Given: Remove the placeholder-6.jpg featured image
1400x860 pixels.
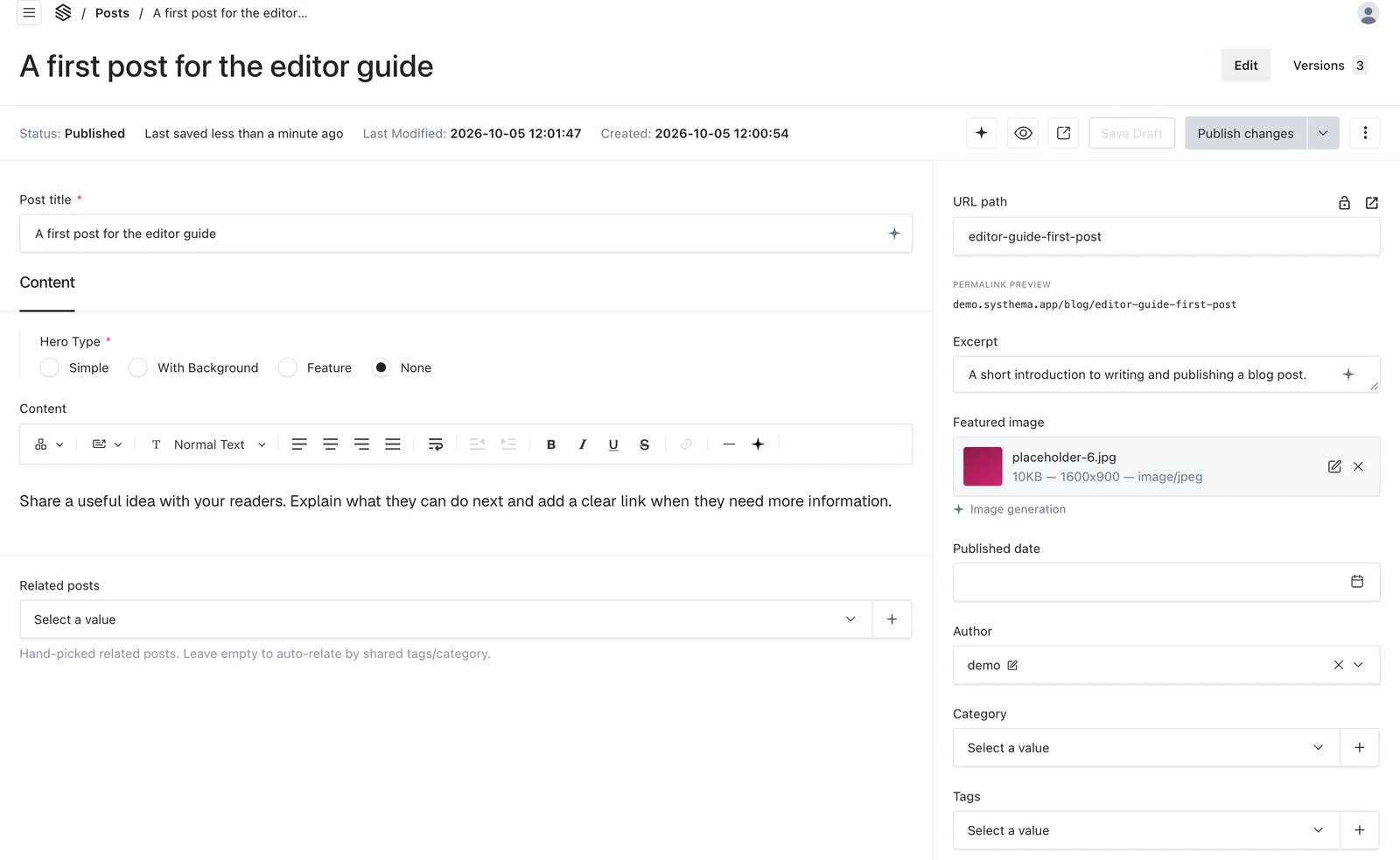Looking at the screenshot, I should (x=1358, y=466).
